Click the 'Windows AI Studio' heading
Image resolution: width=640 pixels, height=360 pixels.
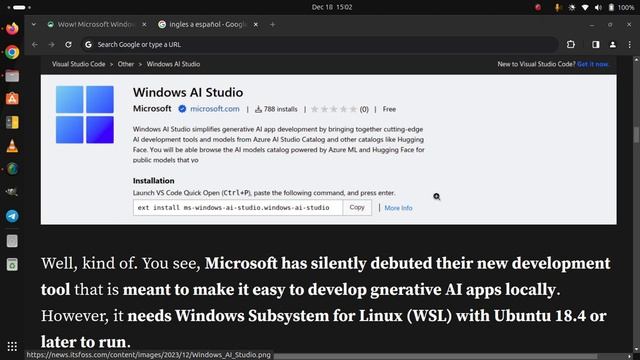pyautogui.click(x=188, y=92)
